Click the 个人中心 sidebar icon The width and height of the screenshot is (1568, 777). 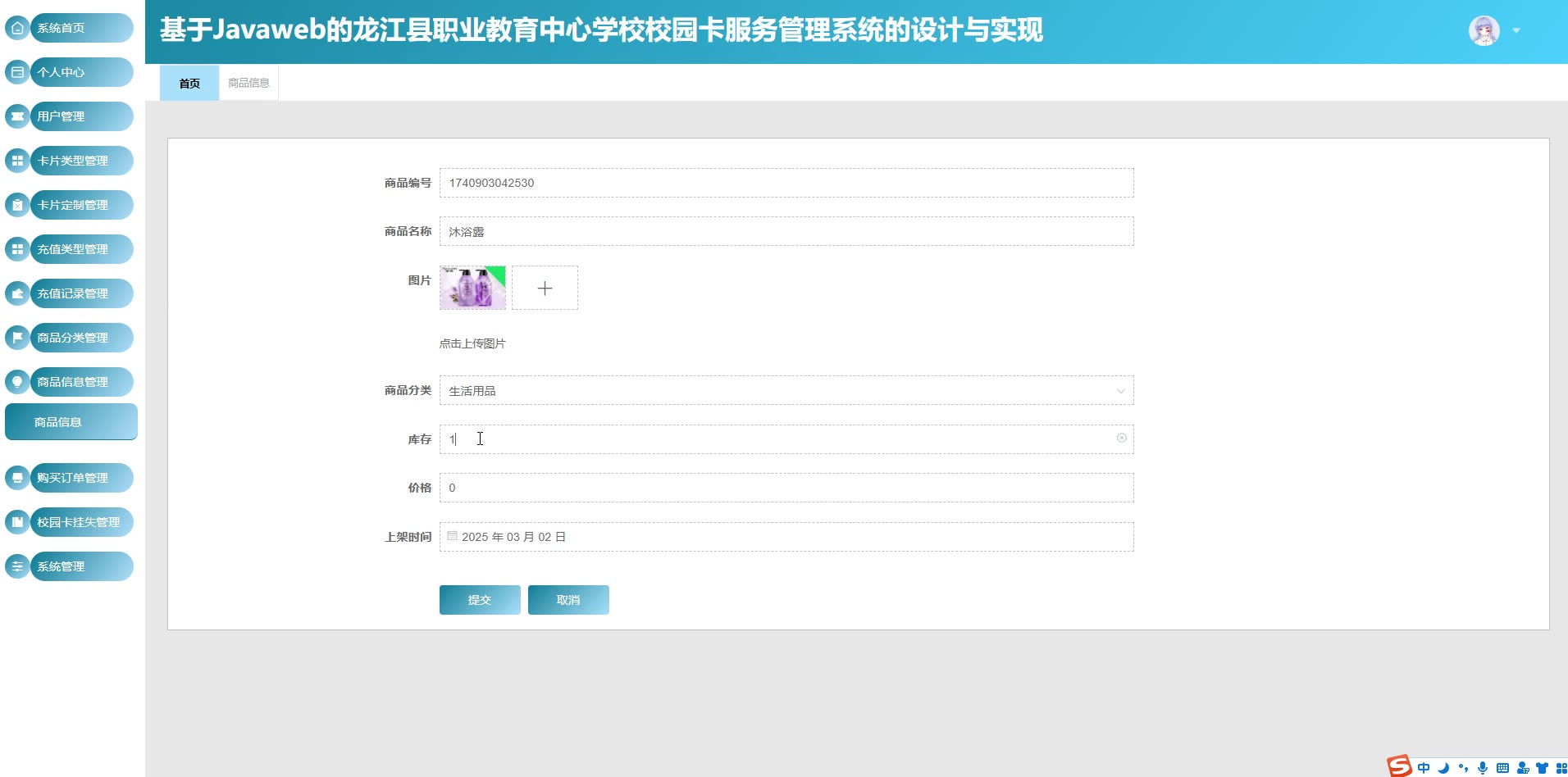(17, 72)
